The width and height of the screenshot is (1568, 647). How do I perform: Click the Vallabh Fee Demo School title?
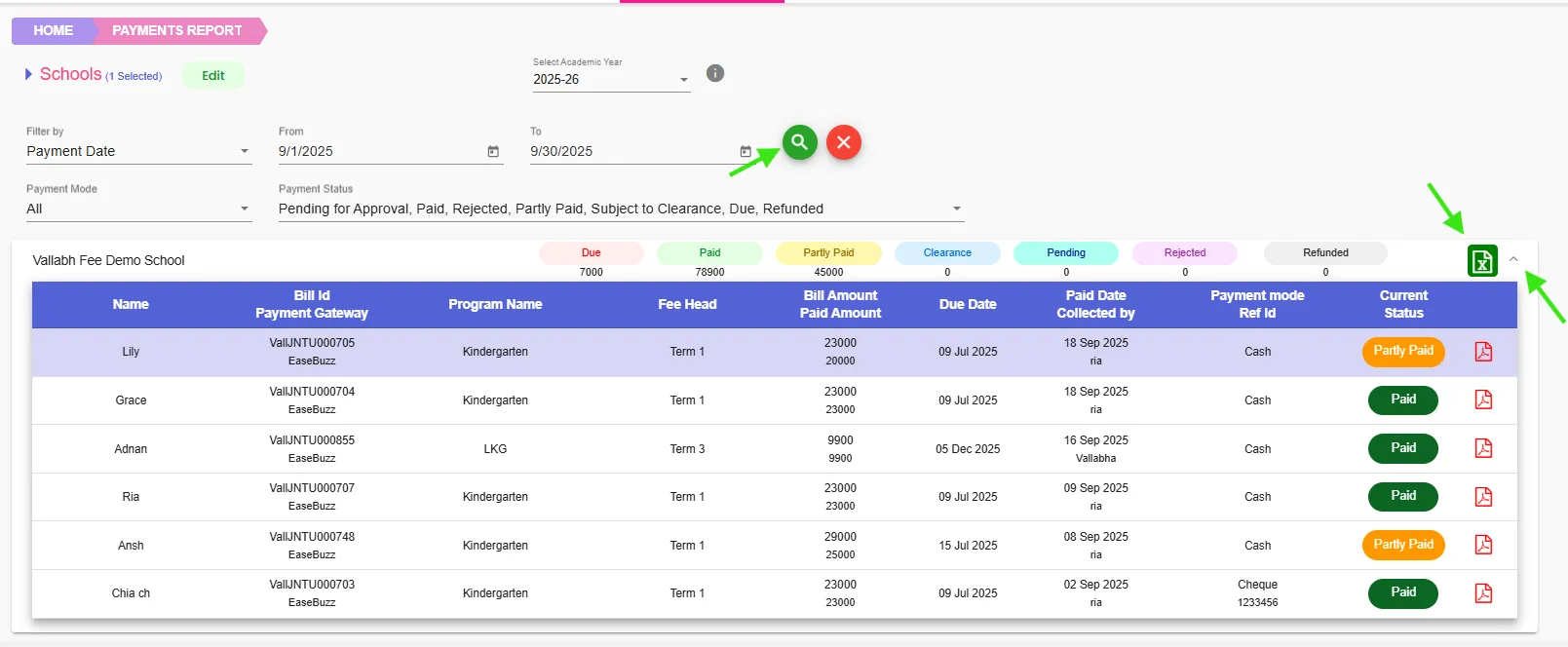(x=108, y=260)
